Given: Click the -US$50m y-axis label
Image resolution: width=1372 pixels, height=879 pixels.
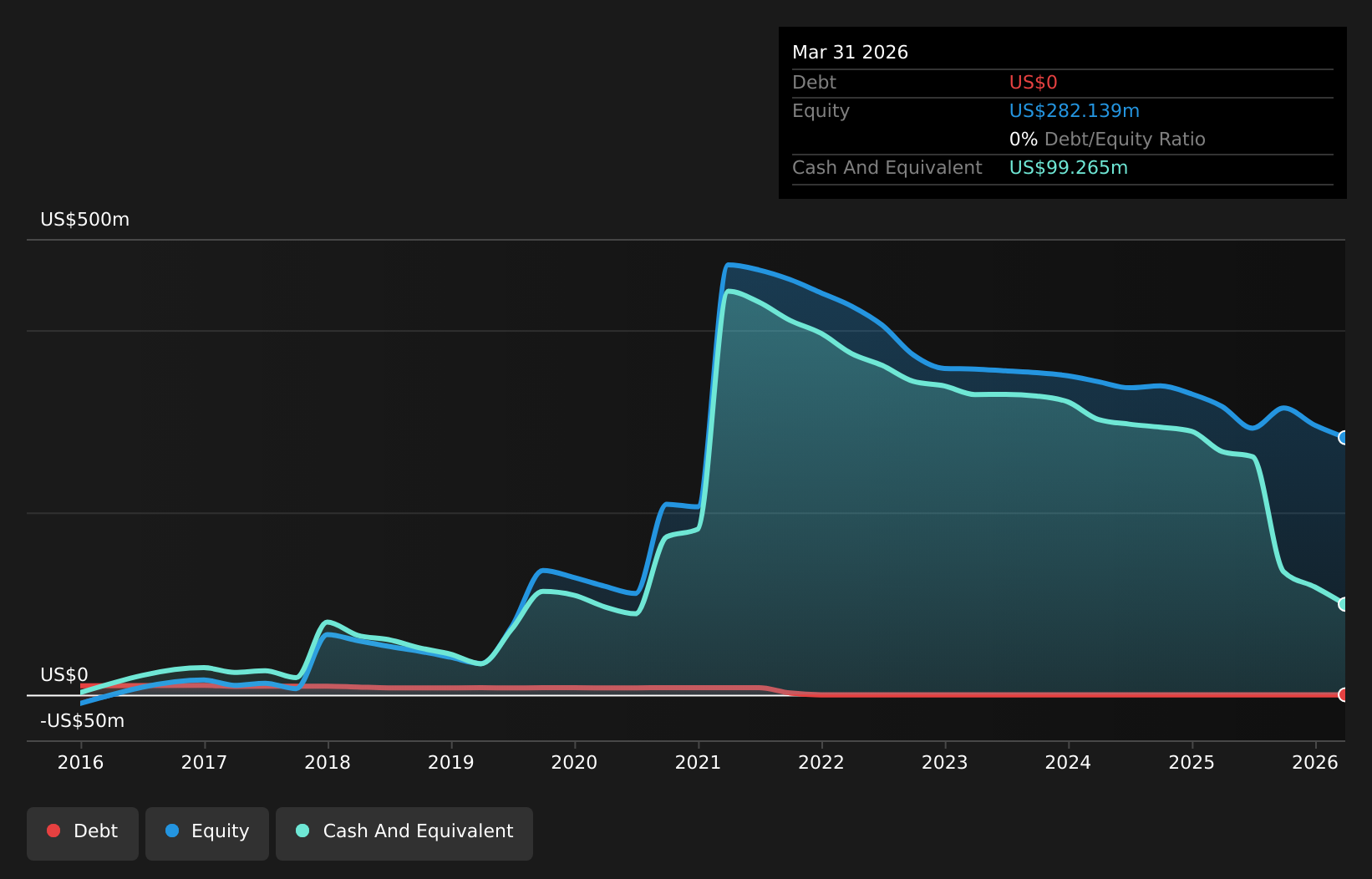Looking at the screenshot, I should click(83, 721).
